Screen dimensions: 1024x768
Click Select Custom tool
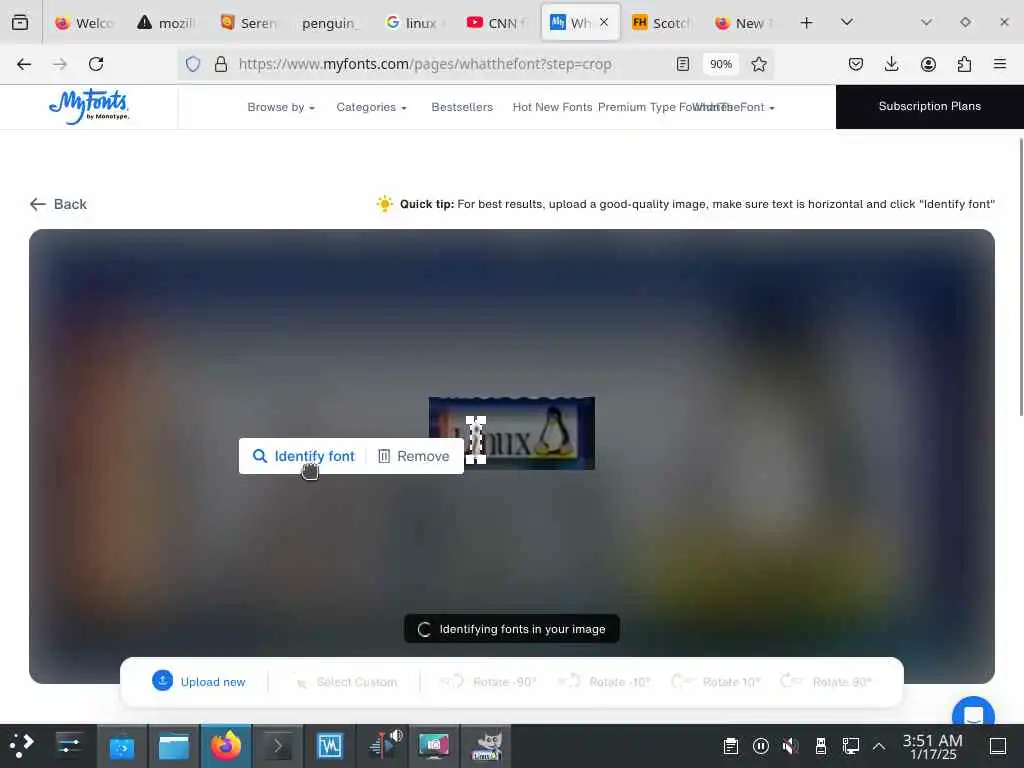346,682
